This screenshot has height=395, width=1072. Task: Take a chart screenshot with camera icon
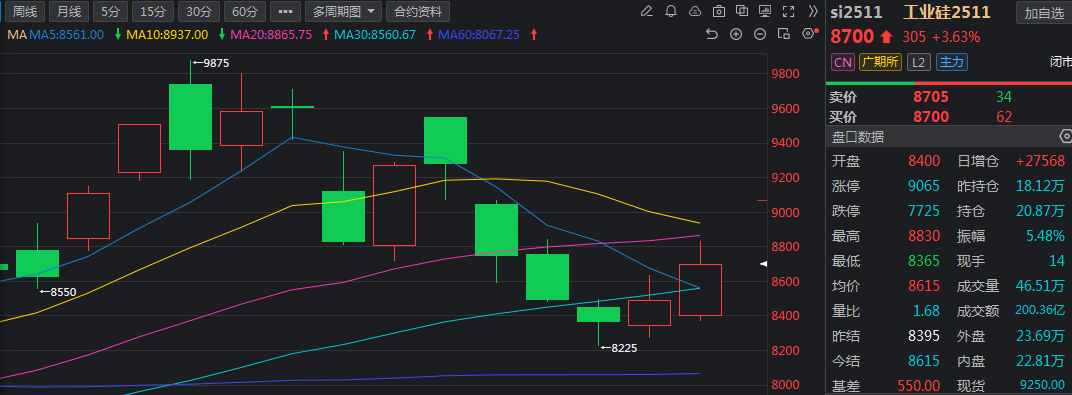(x=719, y=11)
